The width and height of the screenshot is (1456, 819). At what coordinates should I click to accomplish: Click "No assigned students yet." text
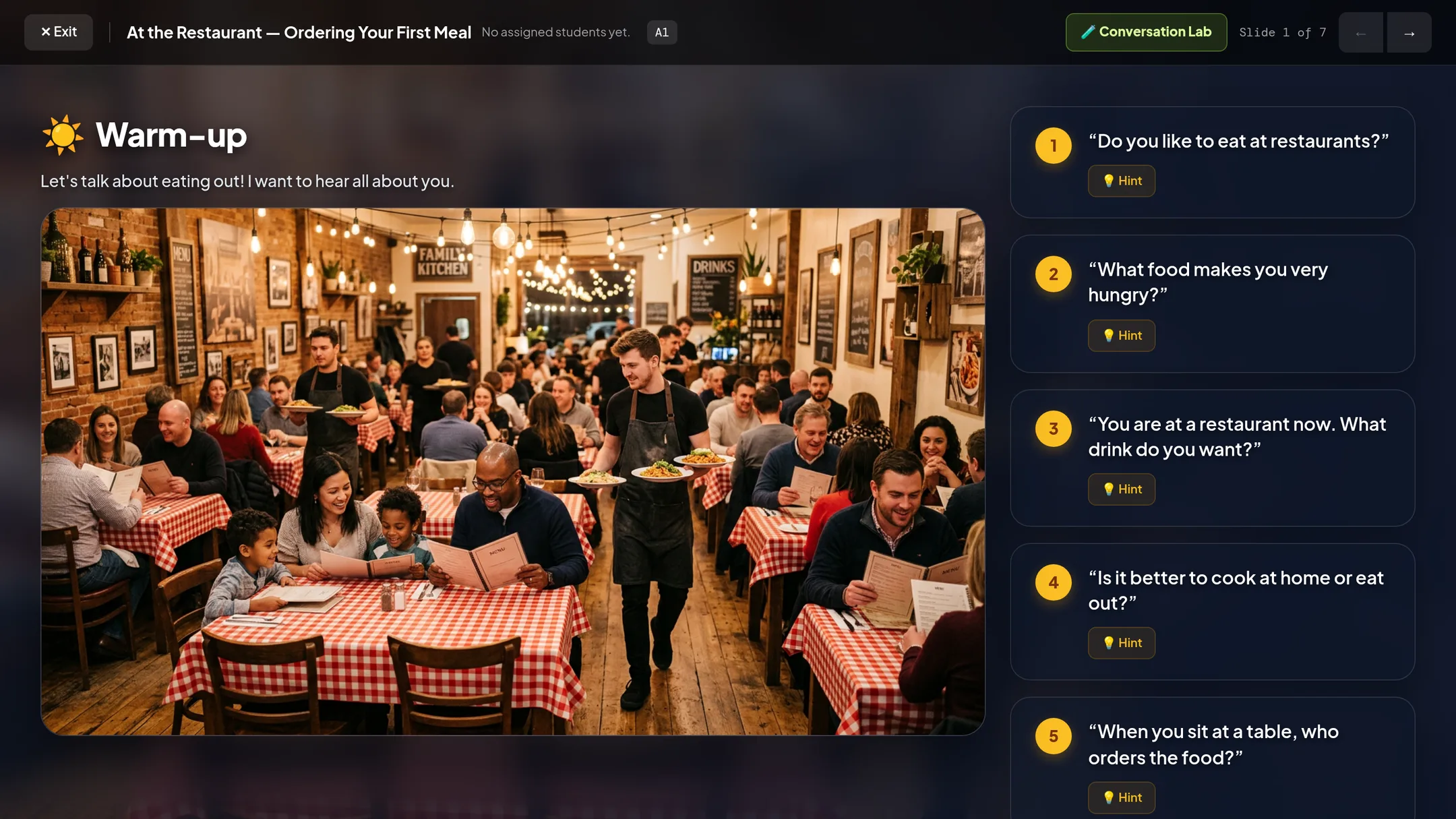click(556, 32)
